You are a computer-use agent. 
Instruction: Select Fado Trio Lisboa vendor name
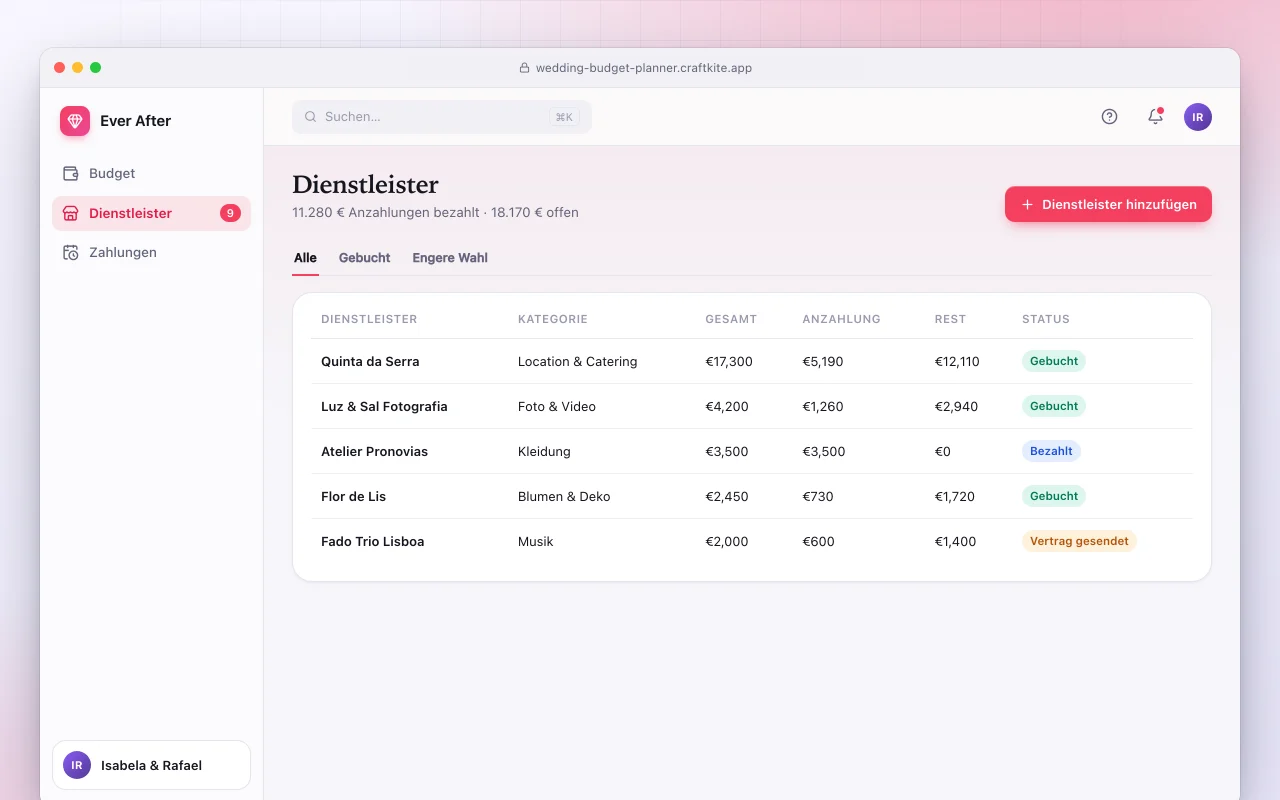[x=372, y=541]
